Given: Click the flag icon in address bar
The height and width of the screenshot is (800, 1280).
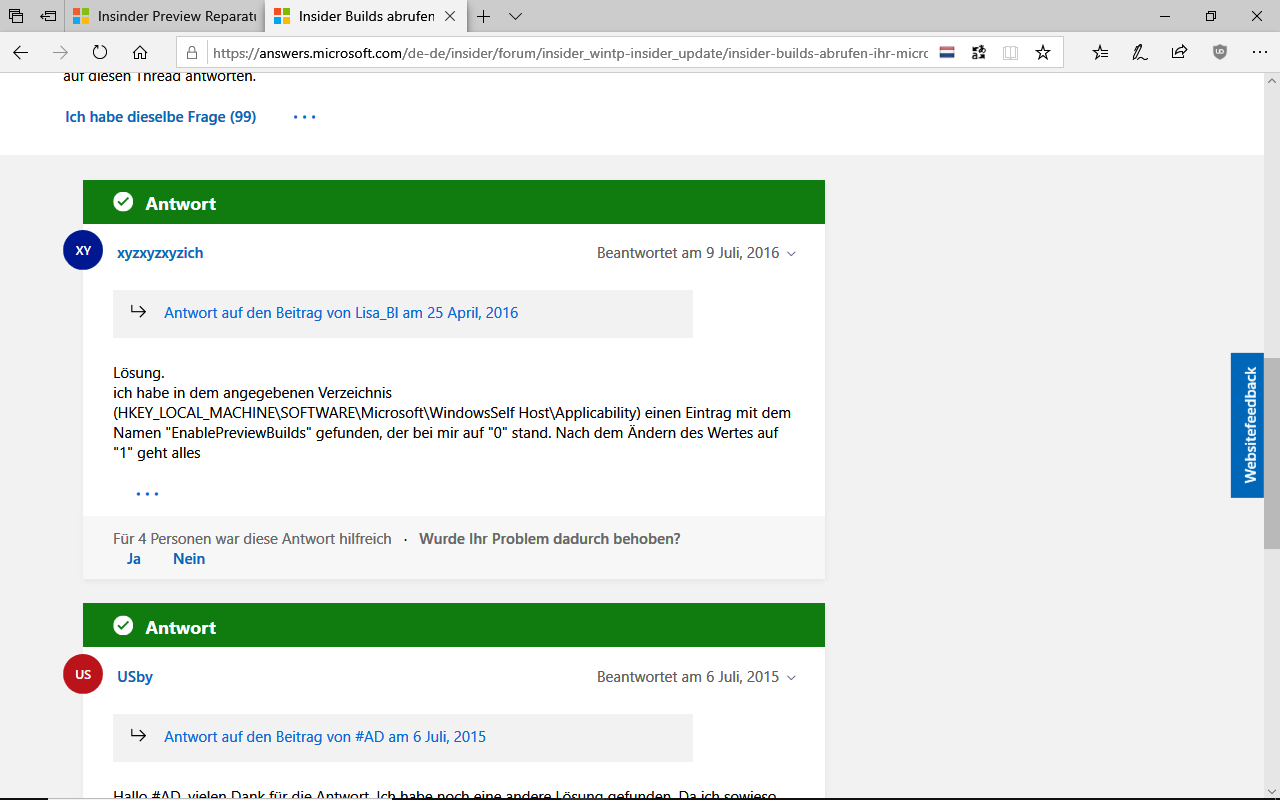Looking at the screenshot, I should click(947, 53).
